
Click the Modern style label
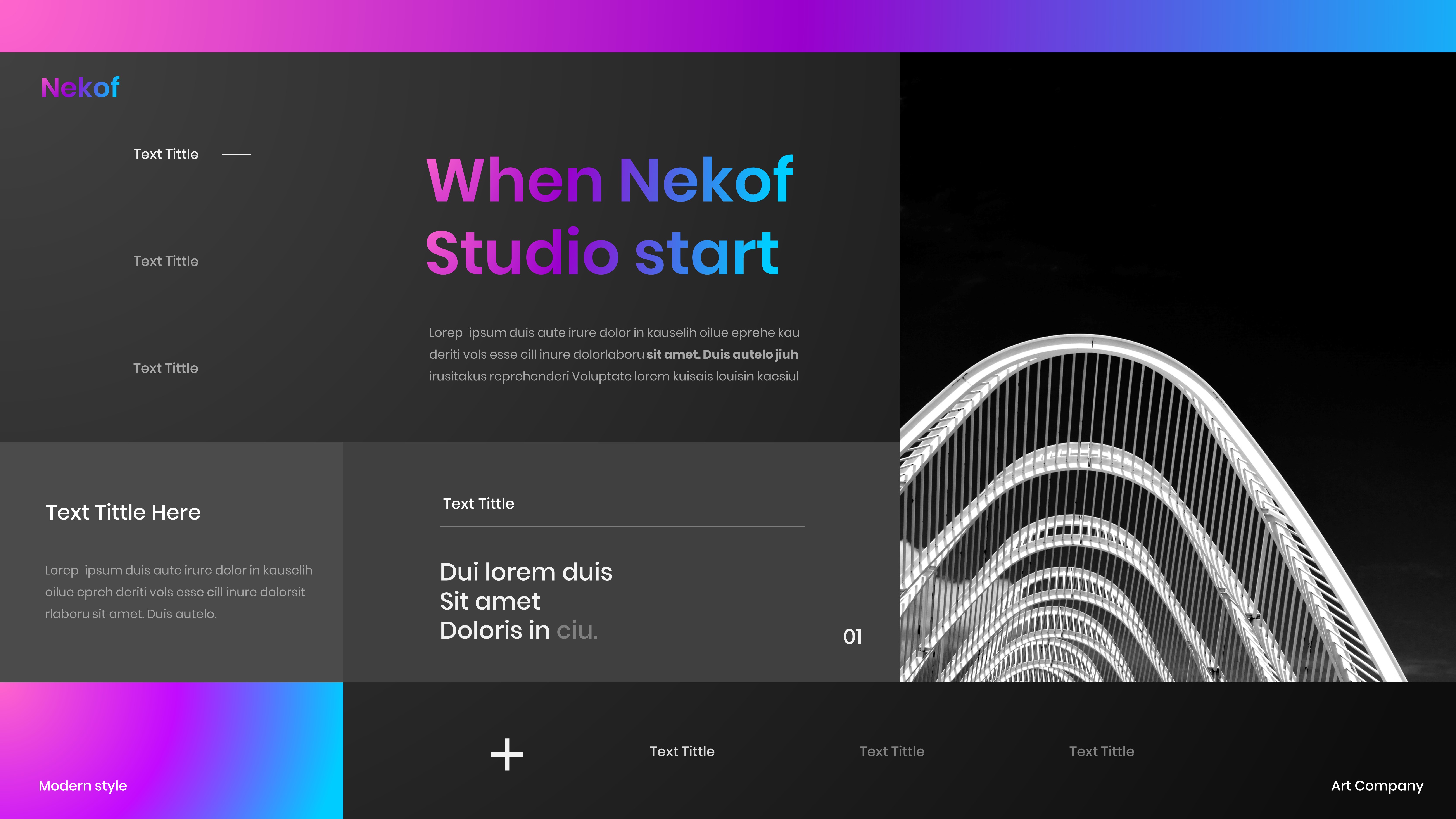(83, 786)
